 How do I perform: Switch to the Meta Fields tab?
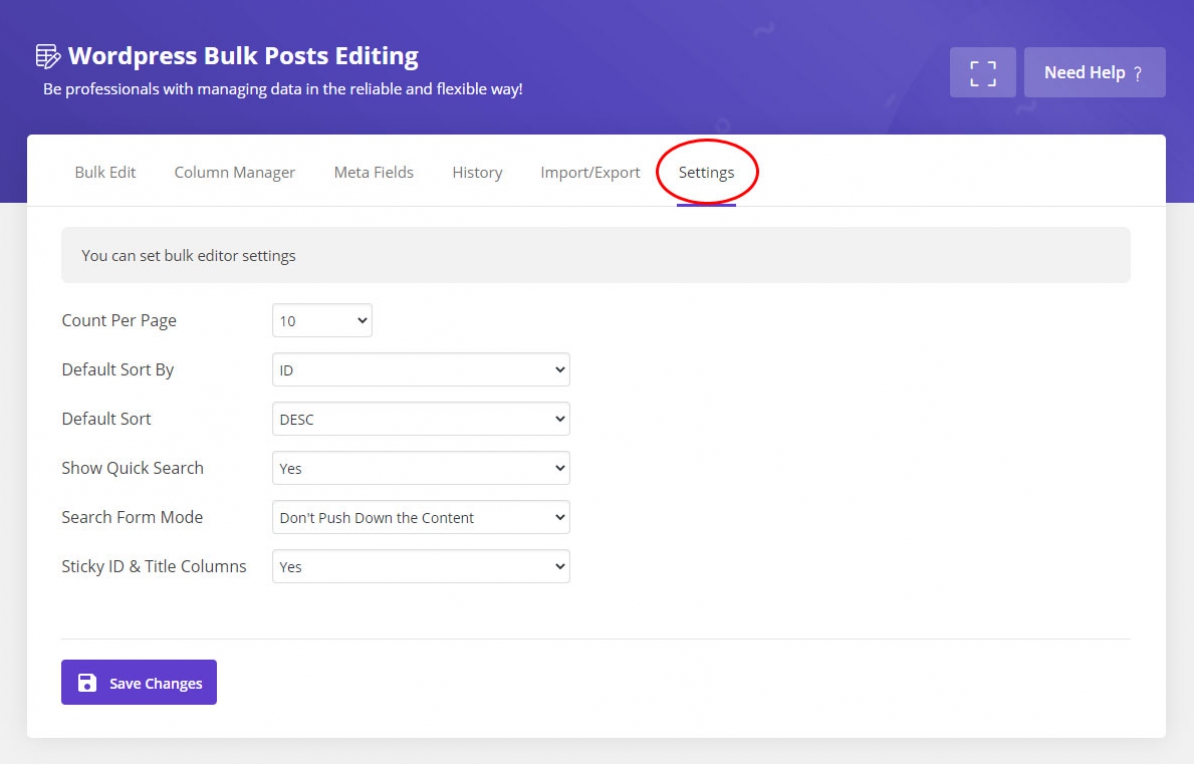coord(373,172)
